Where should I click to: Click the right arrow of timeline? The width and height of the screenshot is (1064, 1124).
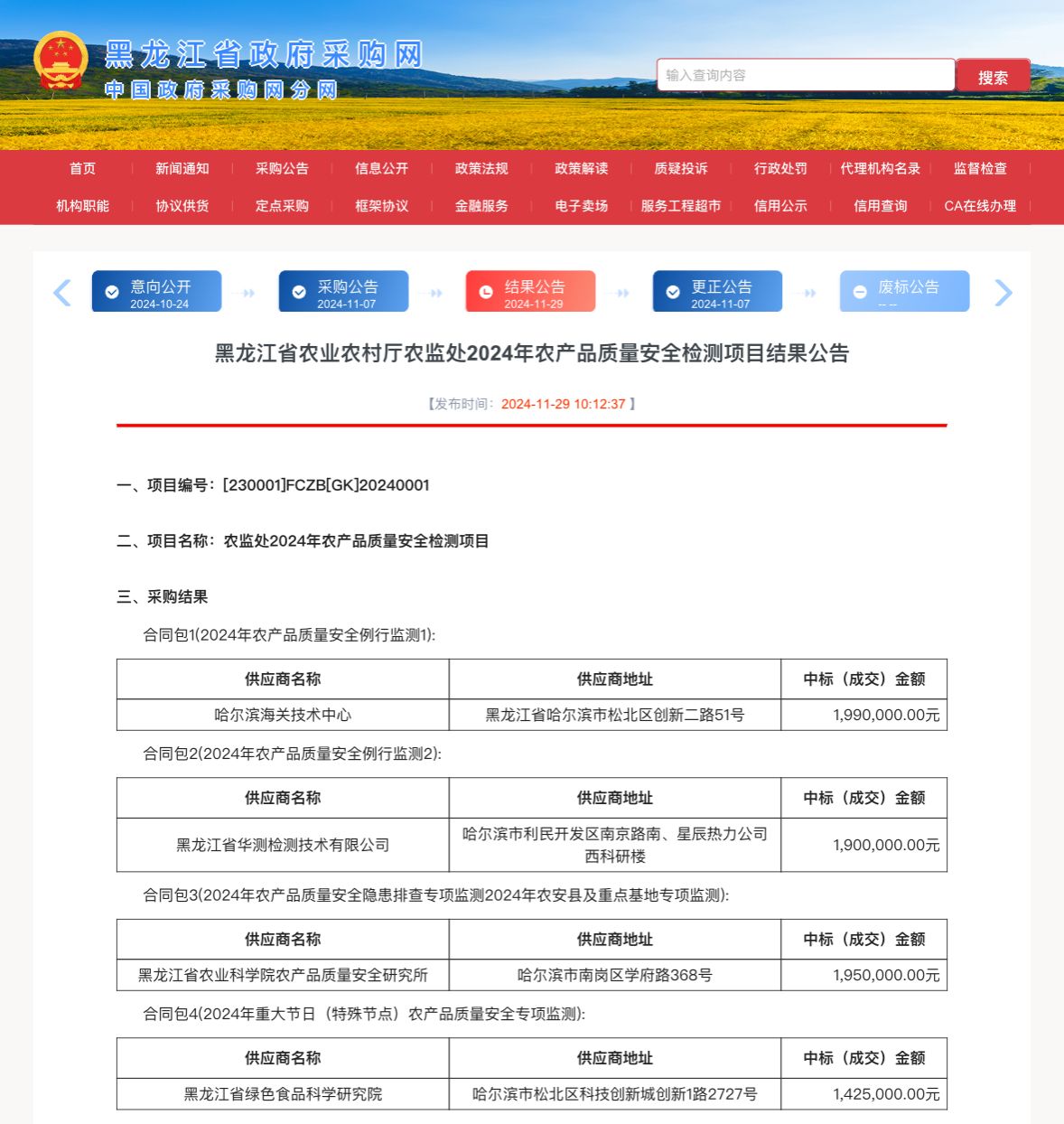pyautogui.click(x=1003, y=293)
